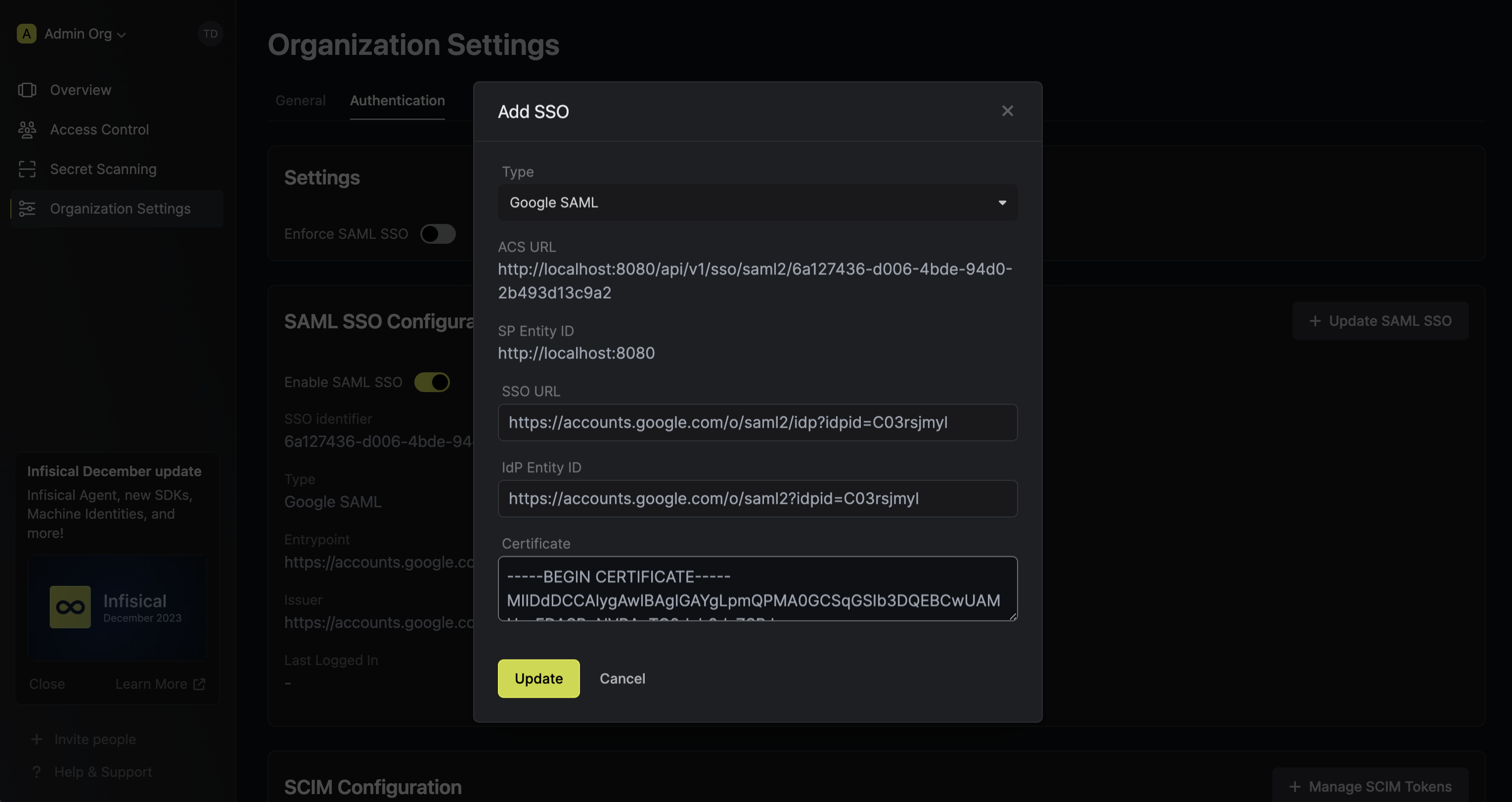Open Overview from the sidebar
Image resolution: width=1512 pixels, height=802 pixels.
click(117, 90)
